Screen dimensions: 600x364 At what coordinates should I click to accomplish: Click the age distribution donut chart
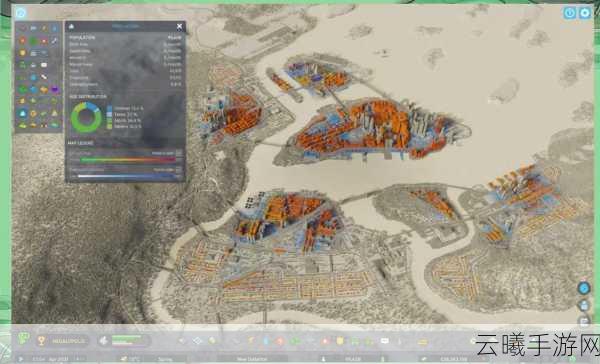coord(86,117)
